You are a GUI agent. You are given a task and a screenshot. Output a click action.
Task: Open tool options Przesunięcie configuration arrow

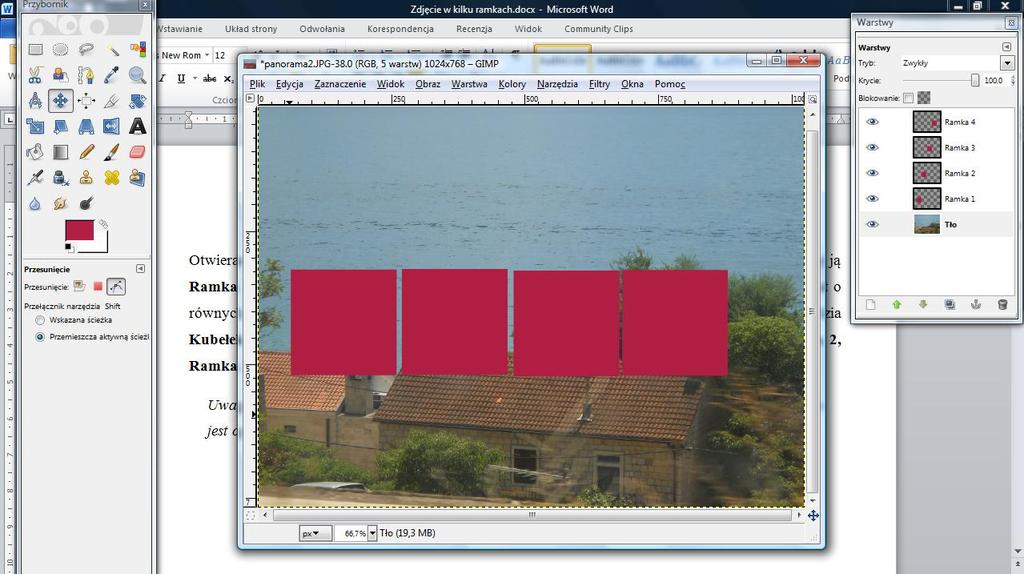140,269
